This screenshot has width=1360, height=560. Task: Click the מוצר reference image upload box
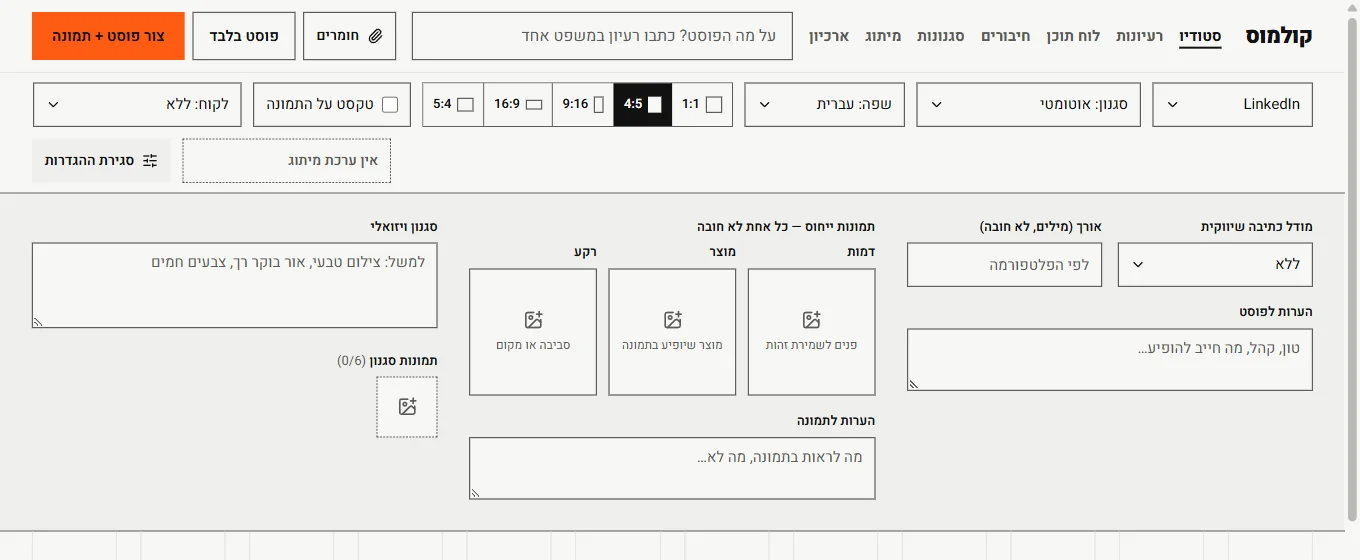672,332
